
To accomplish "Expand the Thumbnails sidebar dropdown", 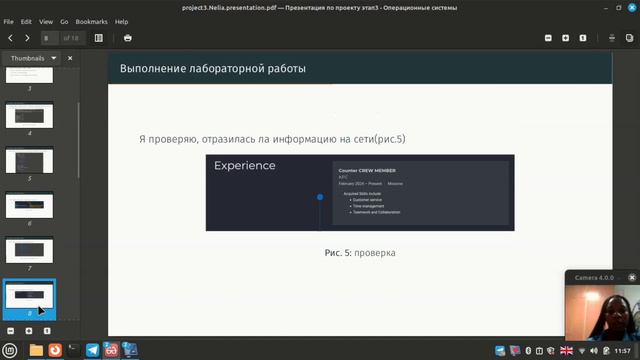I will (32, 58).
